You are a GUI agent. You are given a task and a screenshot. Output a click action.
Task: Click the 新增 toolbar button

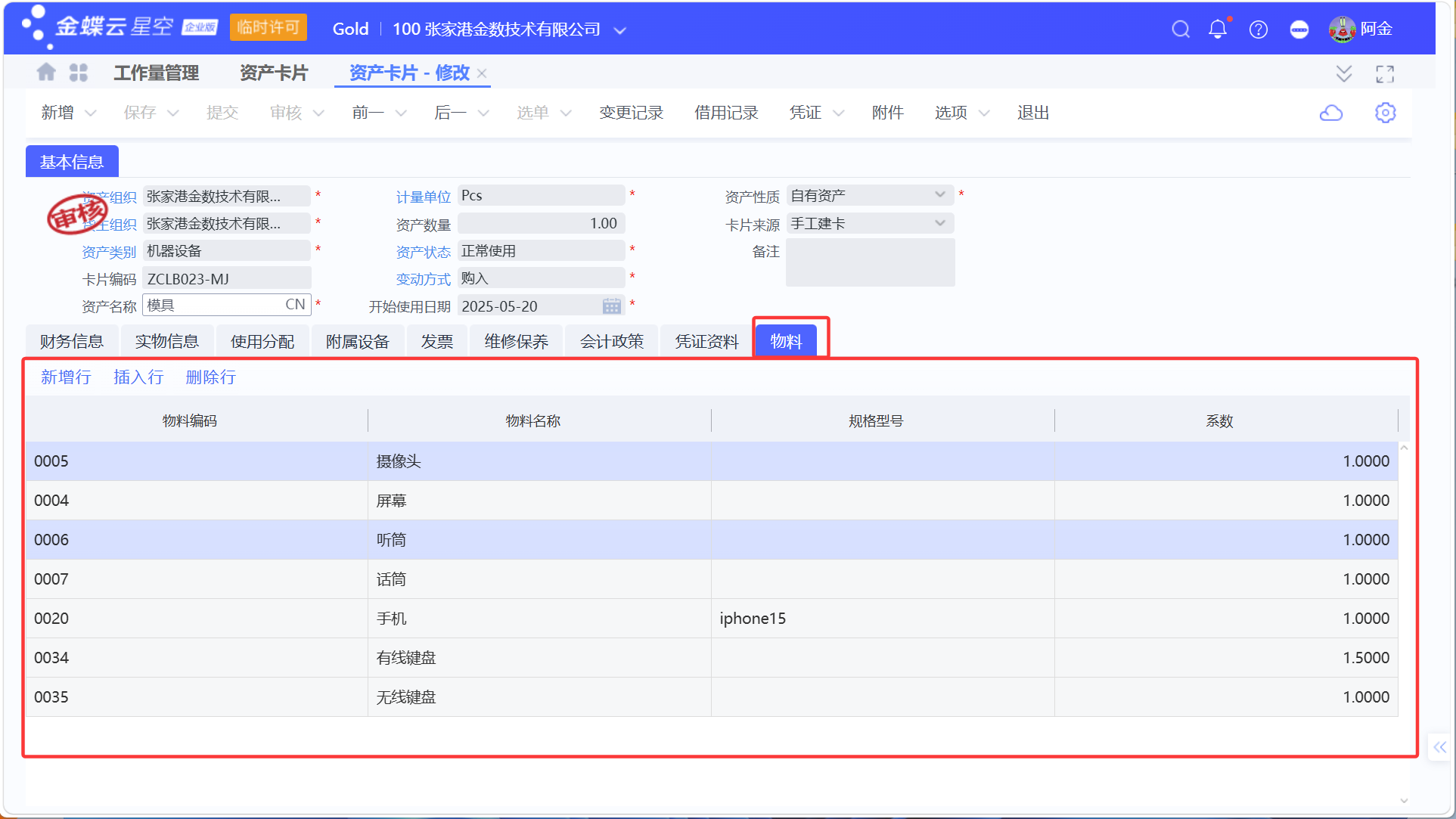57,113
